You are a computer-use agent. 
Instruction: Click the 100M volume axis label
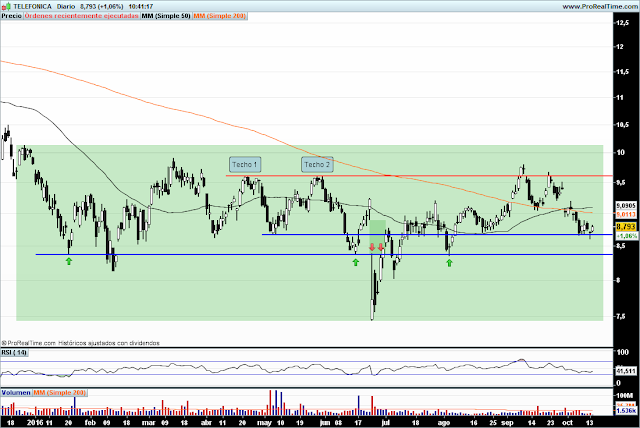624,395
